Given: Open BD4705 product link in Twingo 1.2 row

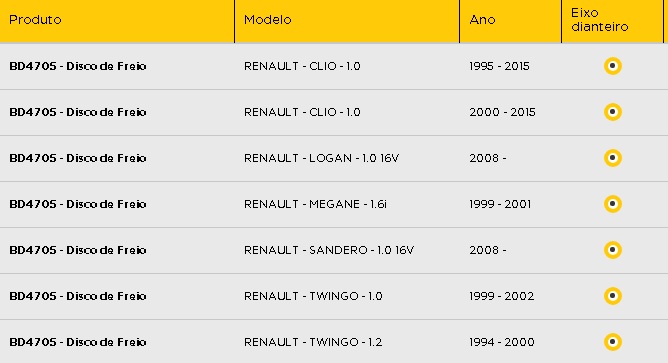Looking at the screenshot, I should [x=78, y=342].
